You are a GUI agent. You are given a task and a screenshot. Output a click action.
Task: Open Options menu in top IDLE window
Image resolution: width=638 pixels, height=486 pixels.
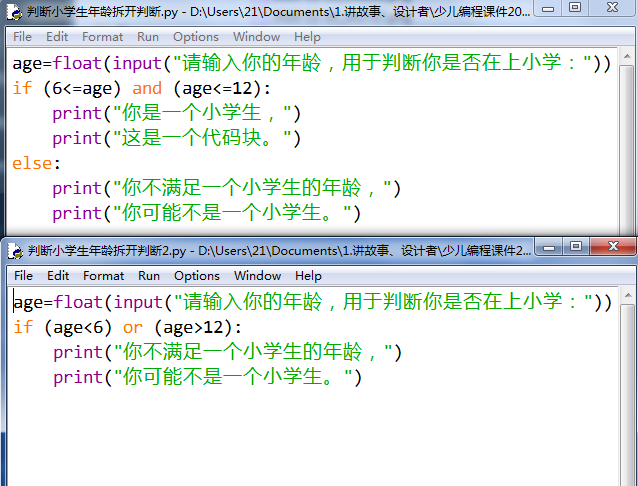[196, 37]
